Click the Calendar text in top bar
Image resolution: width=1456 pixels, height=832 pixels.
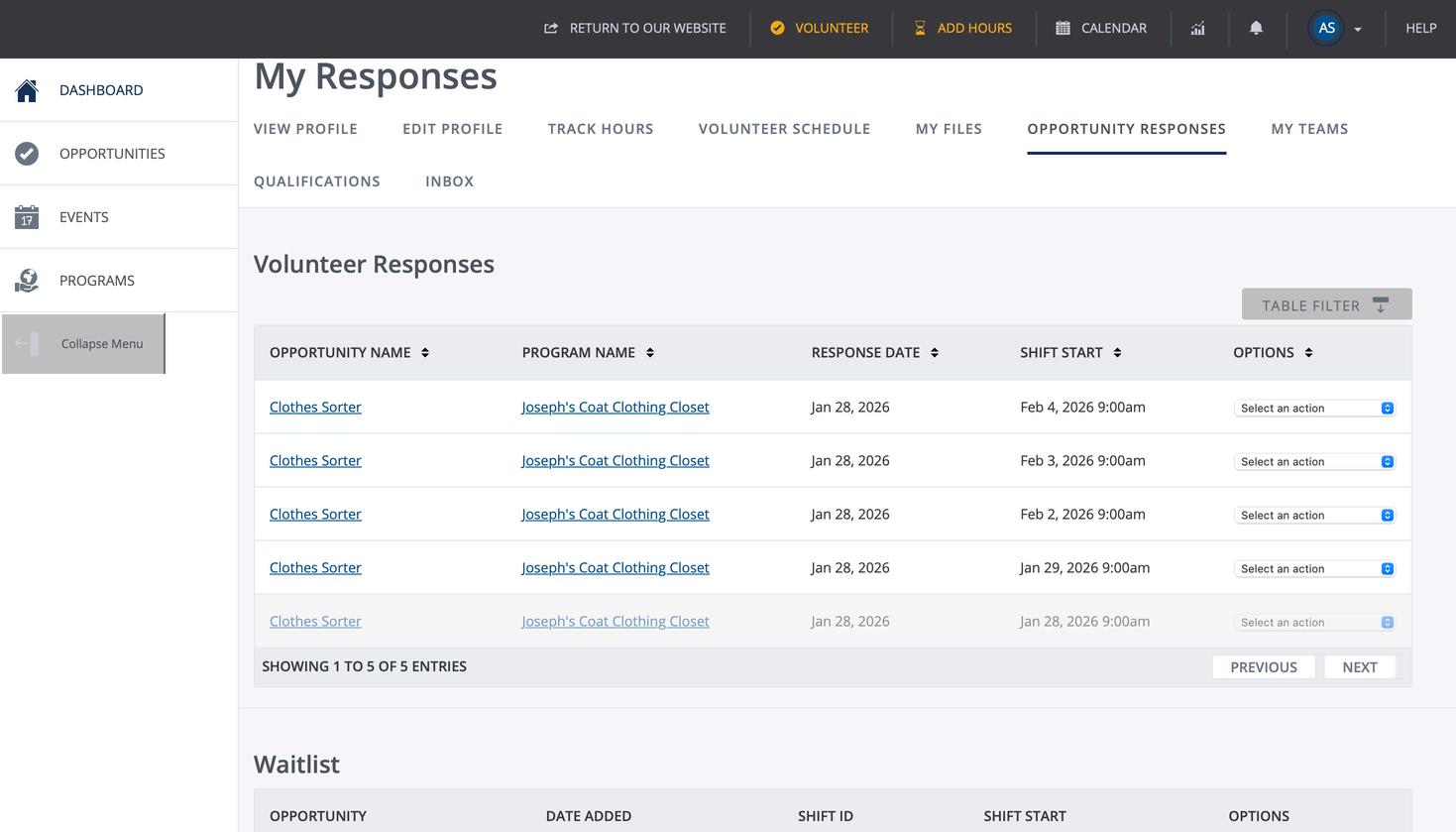click(1114, 28)
